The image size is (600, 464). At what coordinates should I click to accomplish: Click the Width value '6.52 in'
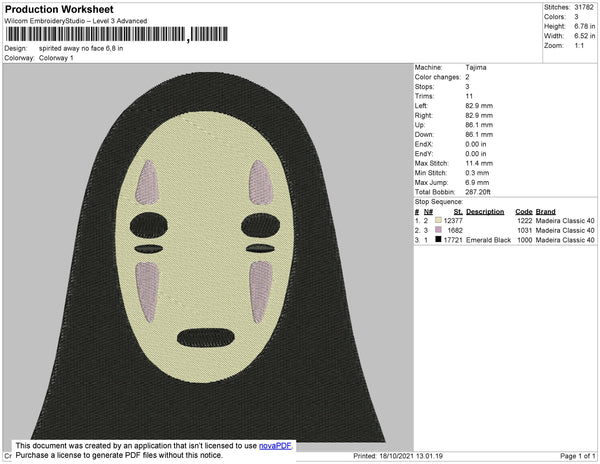tap(584, 36)
